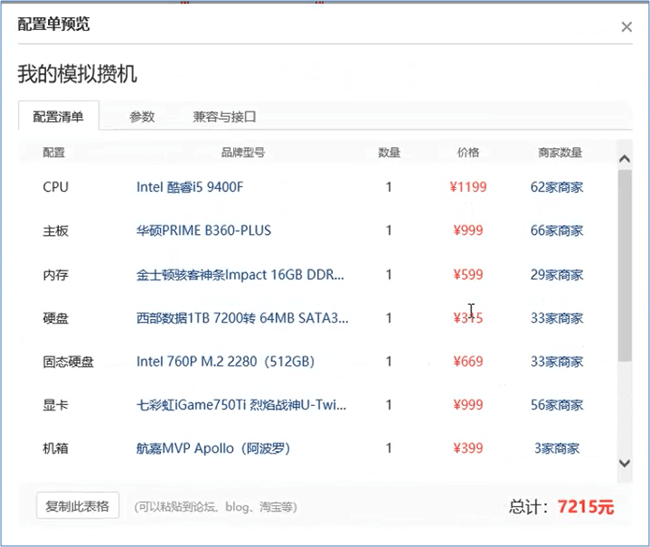Click the 显卡 row label
Screen dimensions: 650x547
pos(56,404)
